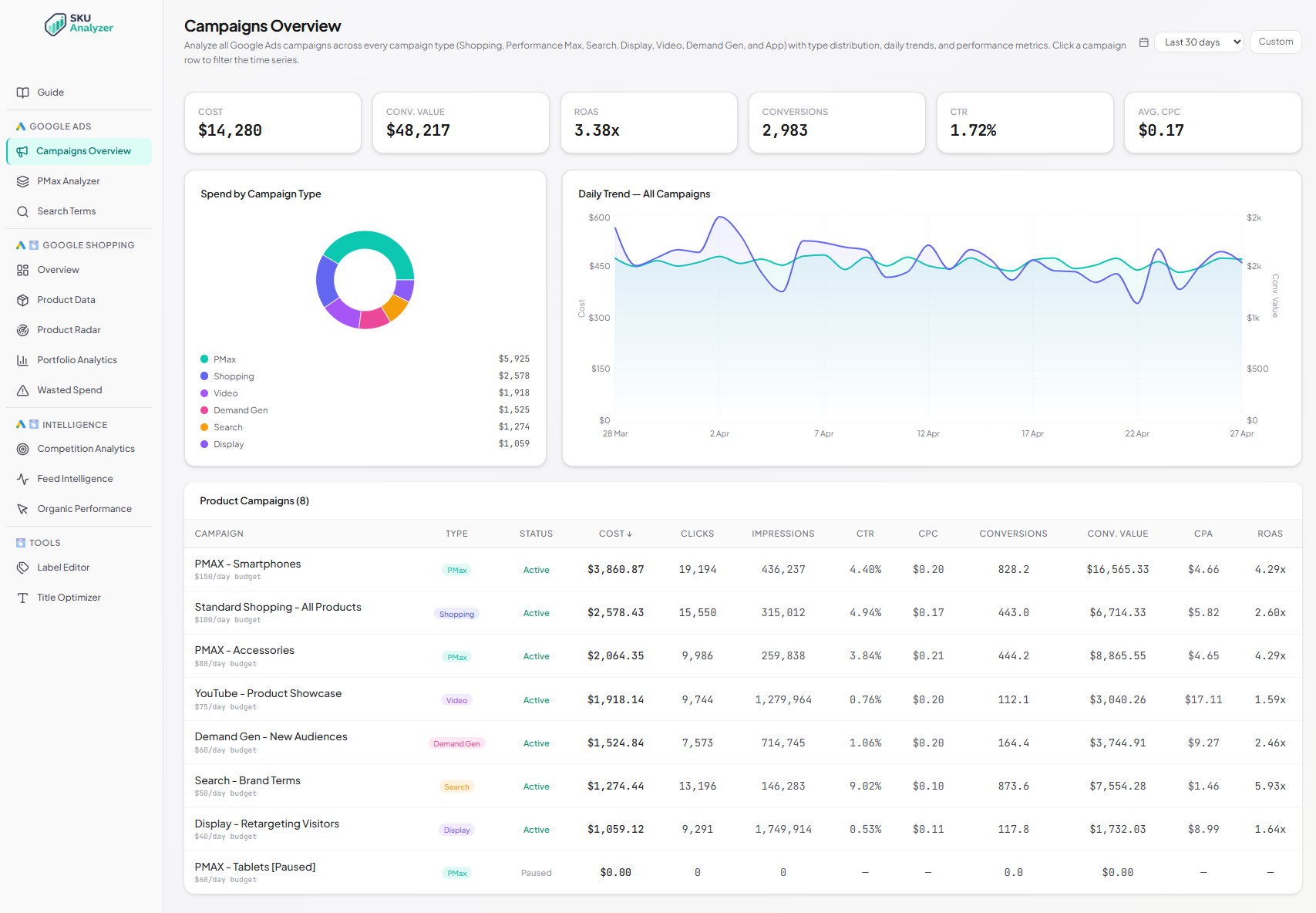Click the Video type badge
The width and height of the screenshot is (1316, 913).
point(456,700)
